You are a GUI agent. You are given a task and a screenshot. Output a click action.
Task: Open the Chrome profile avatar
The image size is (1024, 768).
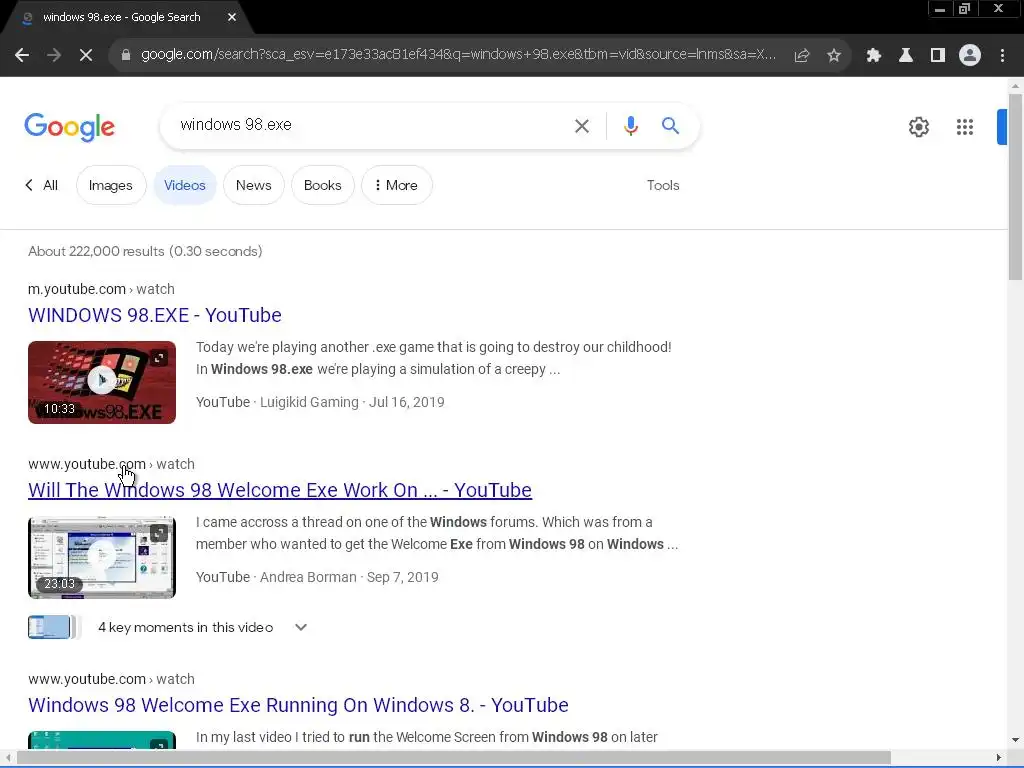pos(969,56)
